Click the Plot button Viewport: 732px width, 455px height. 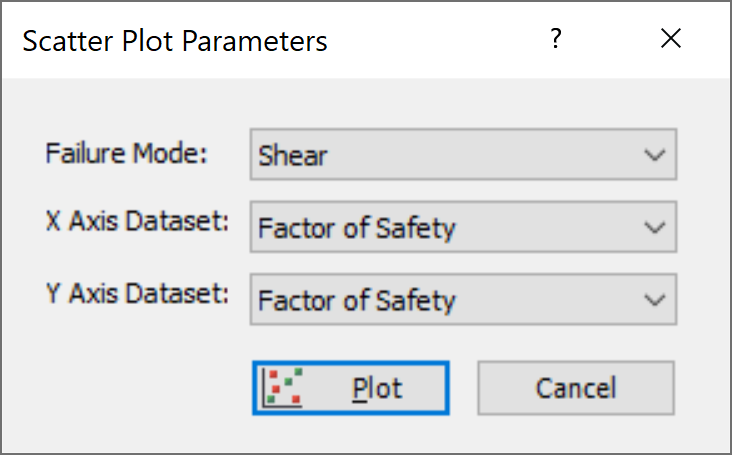(x=351, y=388)
